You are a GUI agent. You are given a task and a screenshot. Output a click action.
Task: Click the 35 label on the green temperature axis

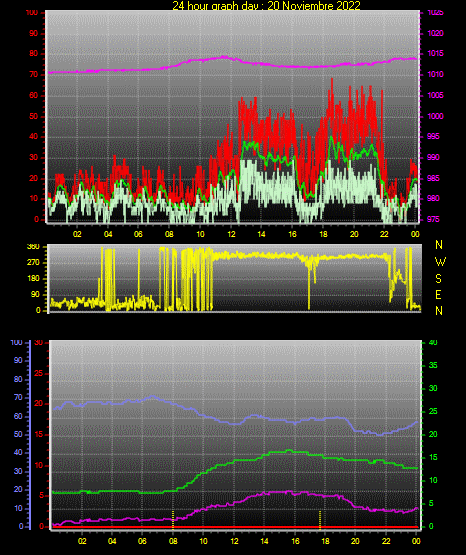click(x=433, y=365)
